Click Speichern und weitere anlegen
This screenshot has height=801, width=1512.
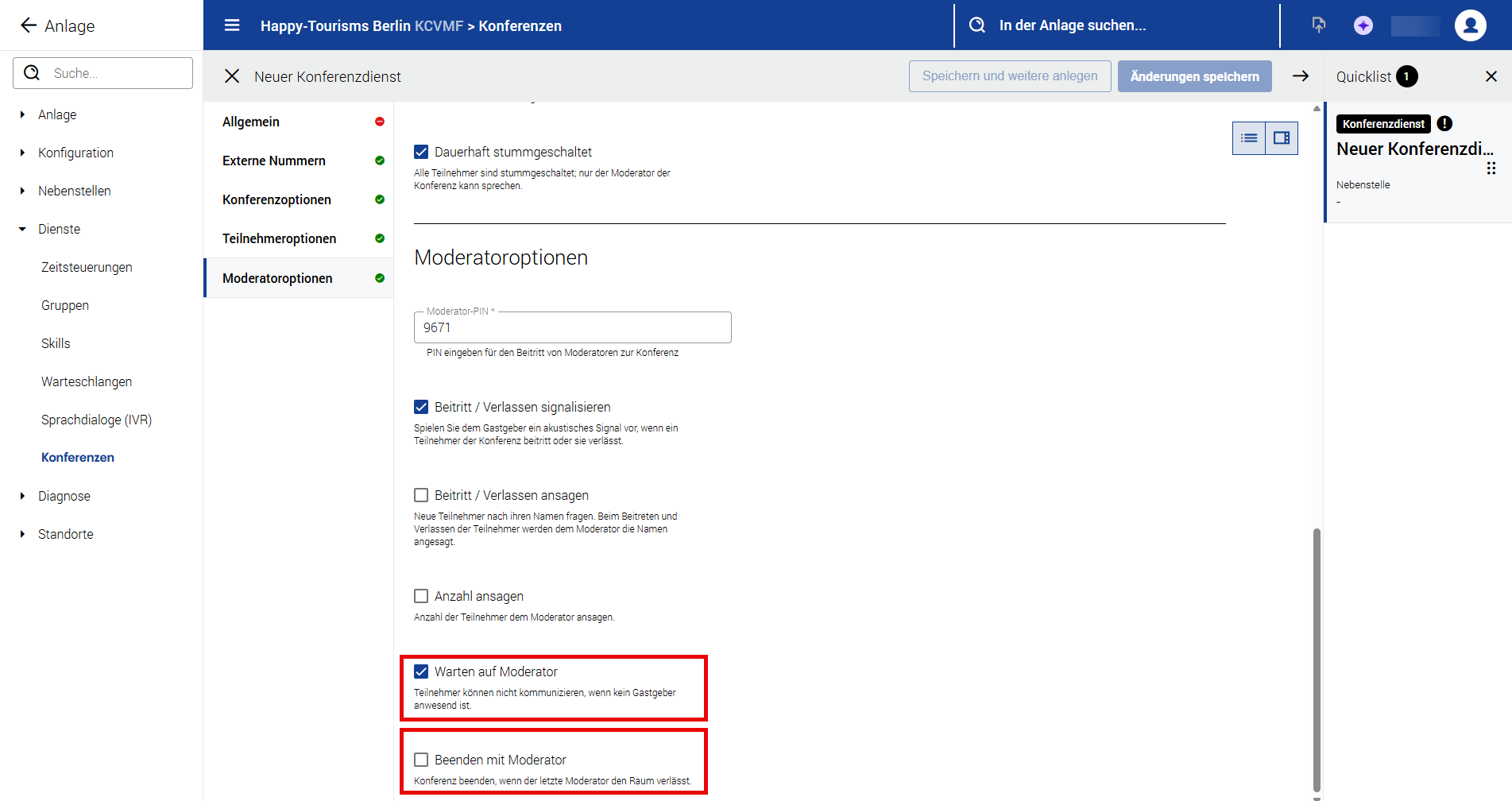pyautogui.click(x=1009, y=76)
